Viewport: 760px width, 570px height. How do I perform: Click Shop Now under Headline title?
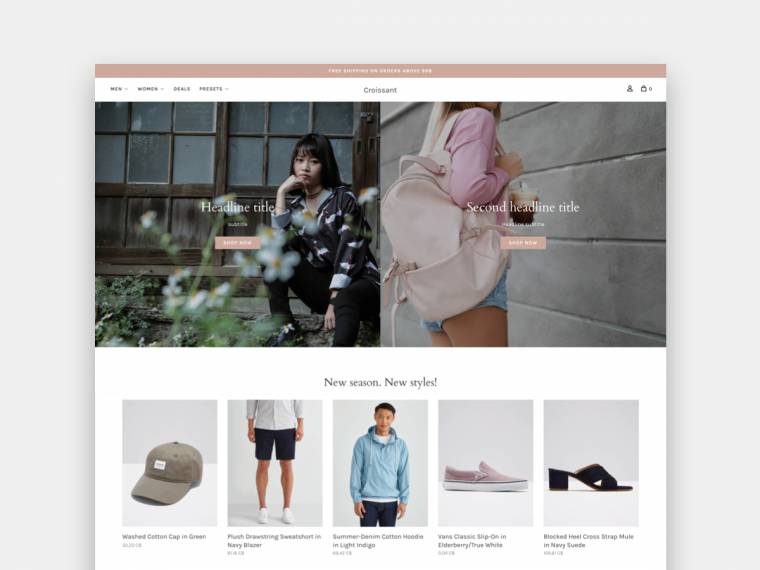(238, 243)
